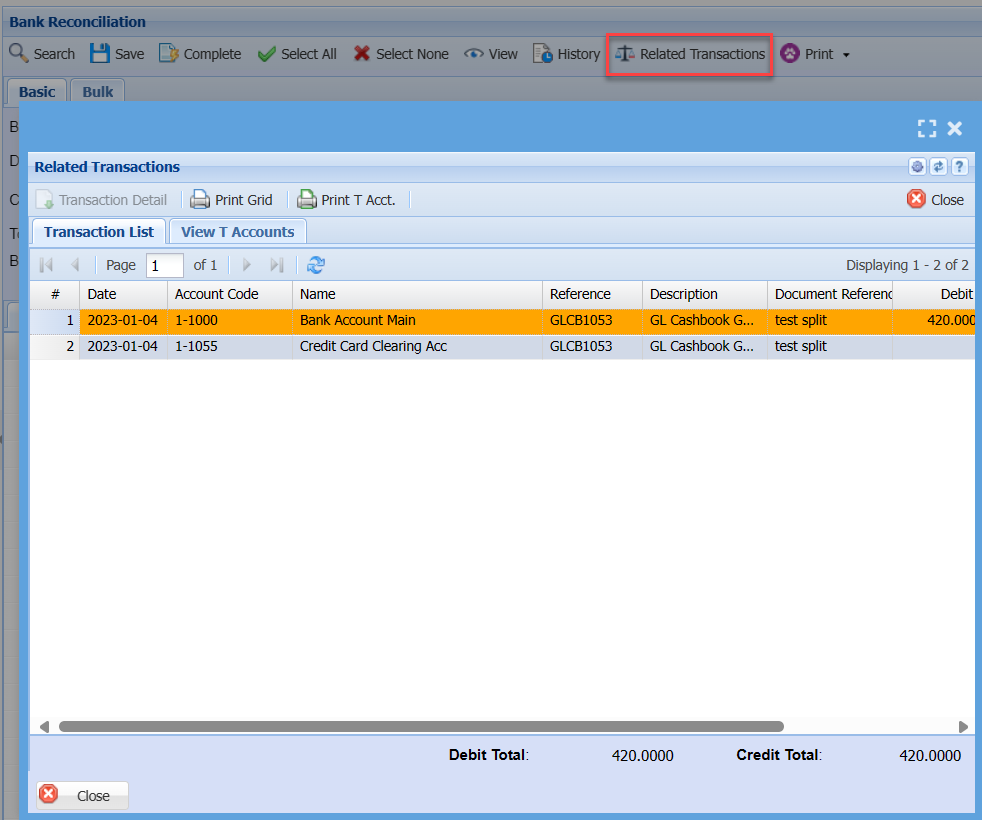This screenshot has height=820, width=982.
Task: Open the panel settings gear icon
Action: [917, 167]
